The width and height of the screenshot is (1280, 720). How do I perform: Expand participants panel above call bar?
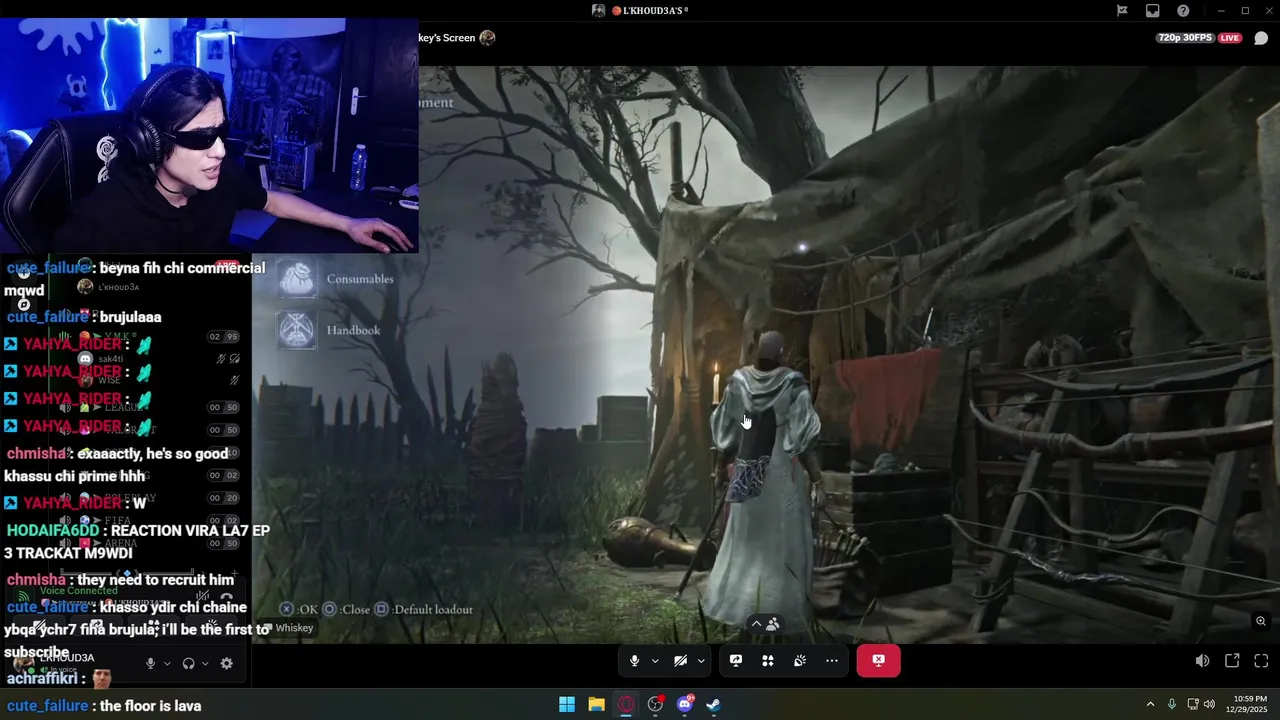click(765, 624)
